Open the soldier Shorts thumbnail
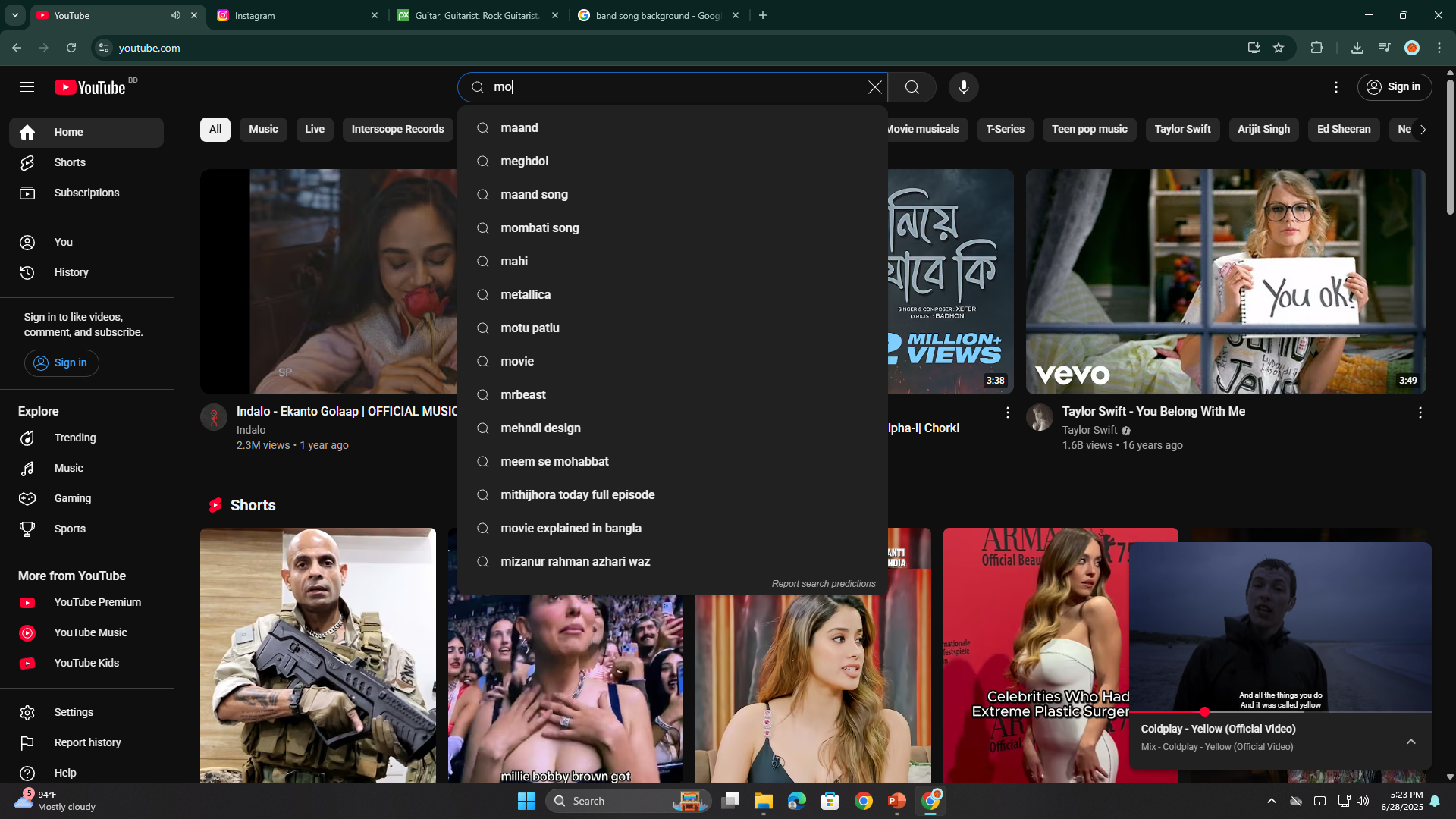The width and height of the screenshot is (1456, 819). (318, 655)
